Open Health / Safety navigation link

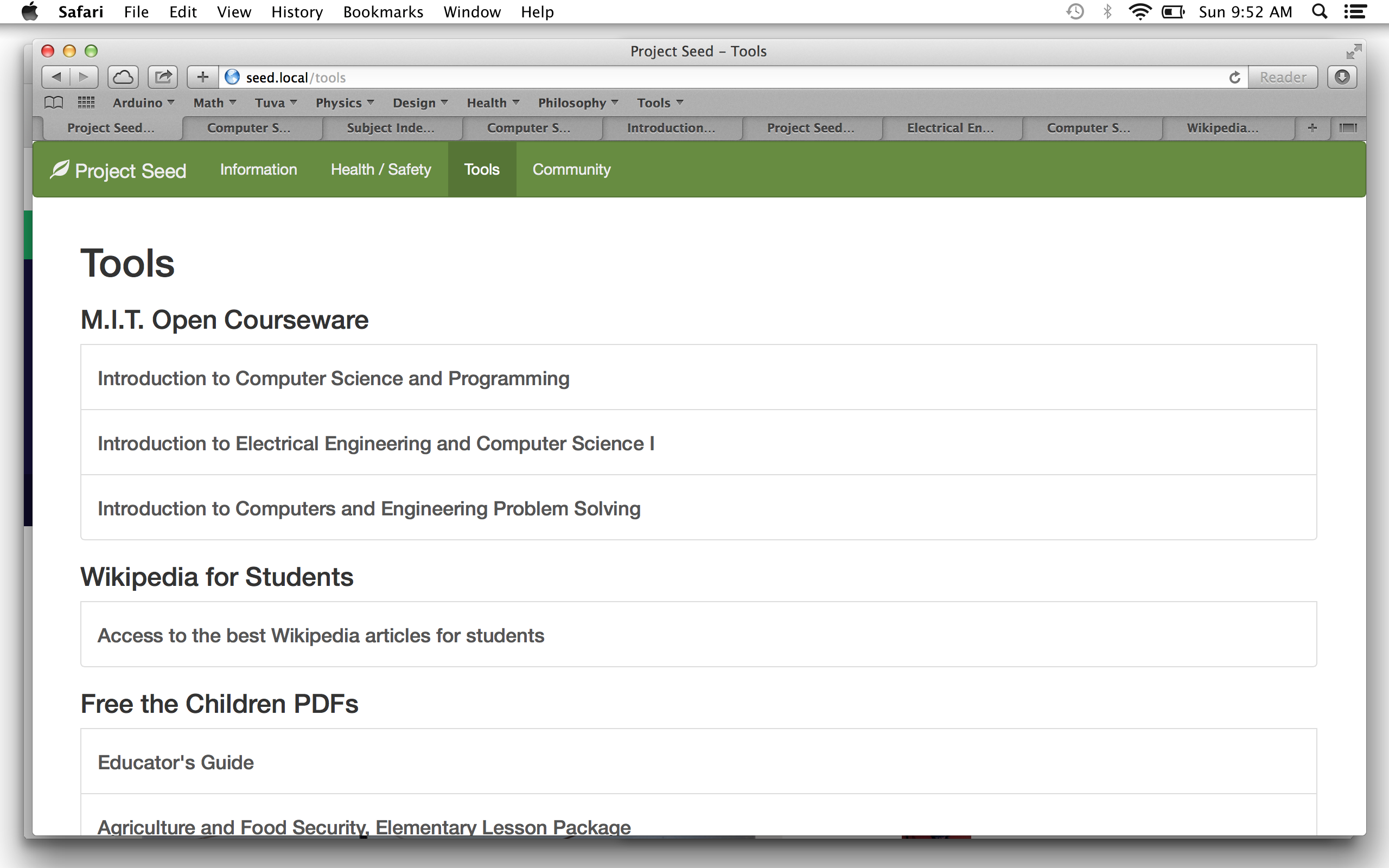(x=380, y=169)
